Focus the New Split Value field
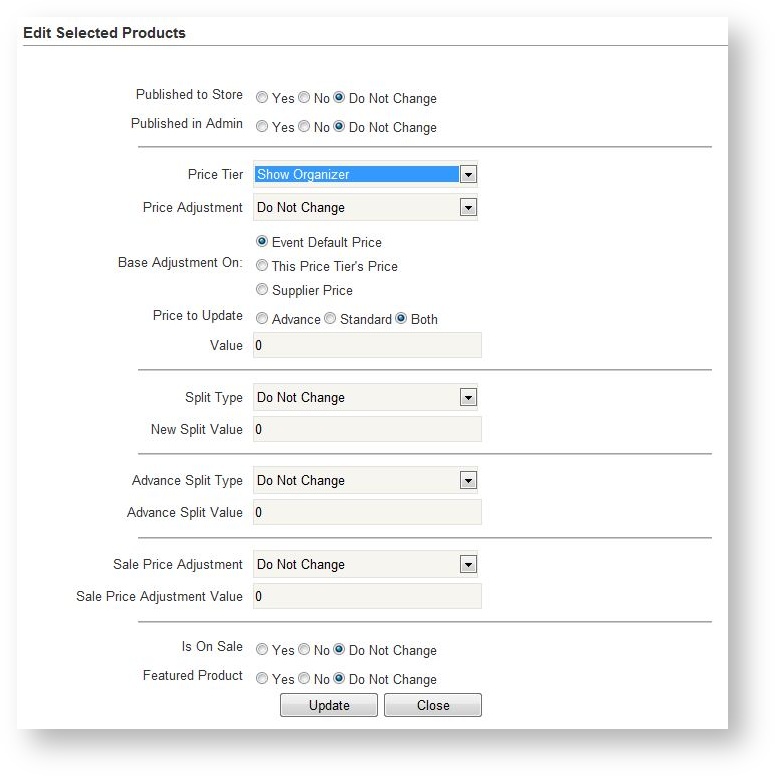This screenshot has height=777, width=776. click(366, 429)
